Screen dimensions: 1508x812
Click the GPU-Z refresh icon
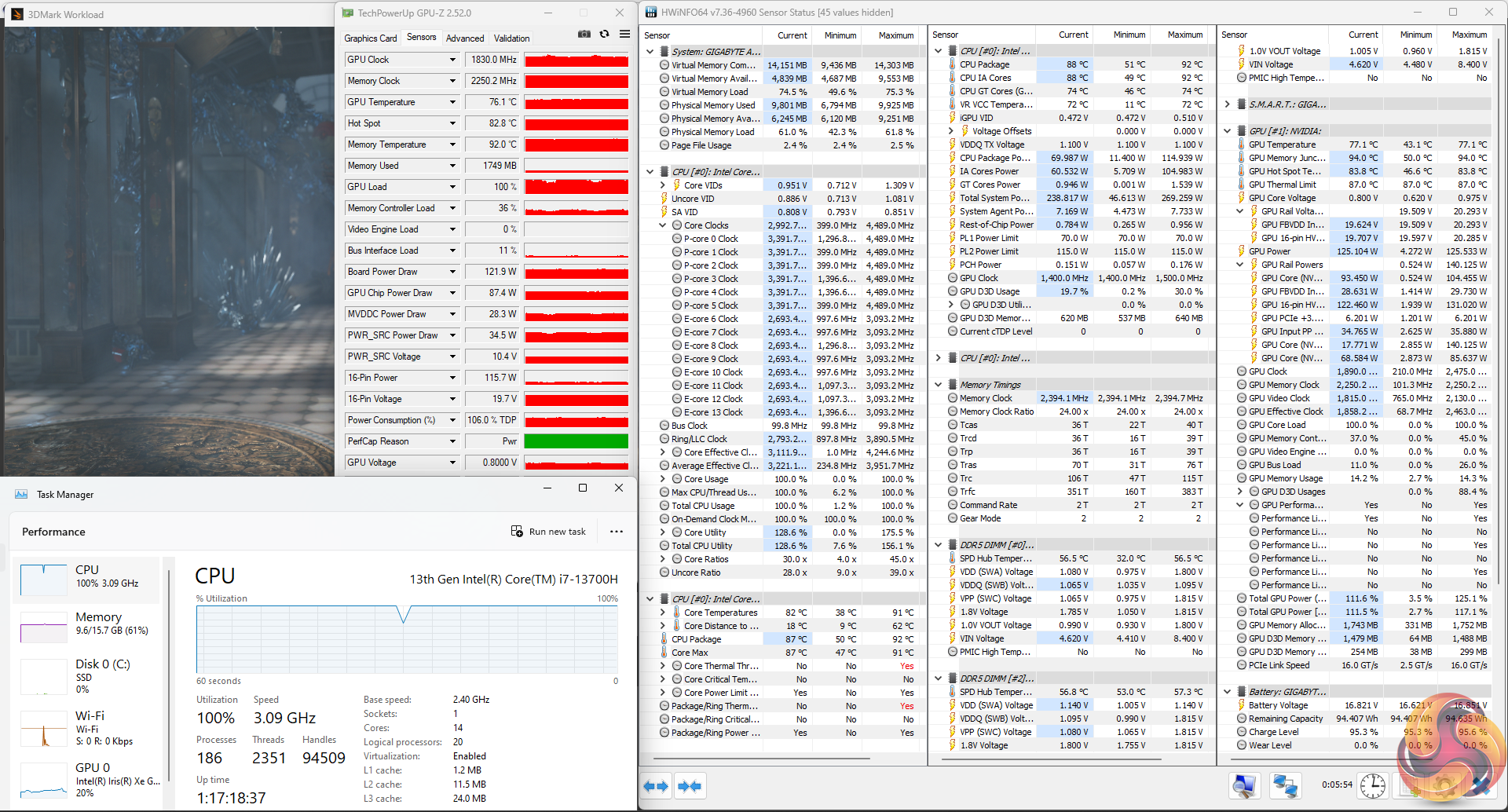604,35
